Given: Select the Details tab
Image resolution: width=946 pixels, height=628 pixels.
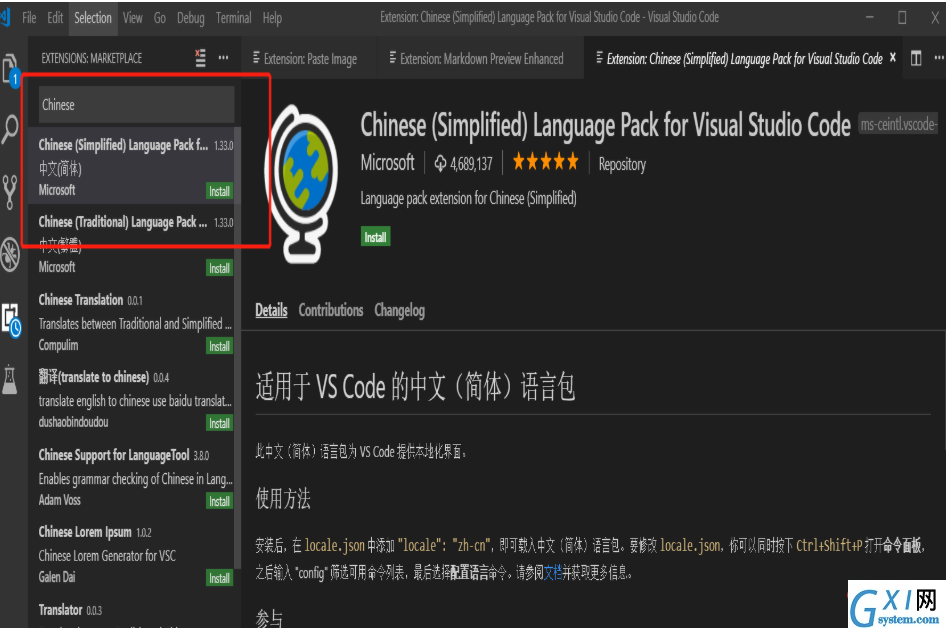Looking at the screenshot, I should [x=271, y=310].
